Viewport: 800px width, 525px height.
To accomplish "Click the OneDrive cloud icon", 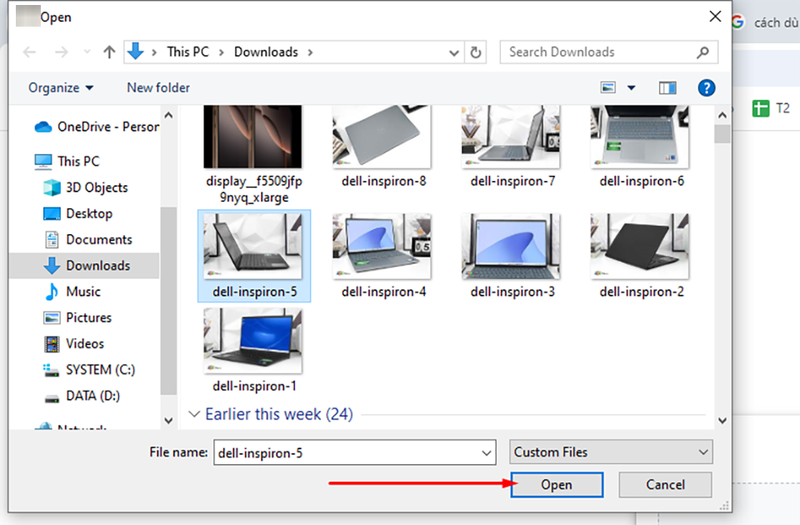I will [x=43, y=127].
